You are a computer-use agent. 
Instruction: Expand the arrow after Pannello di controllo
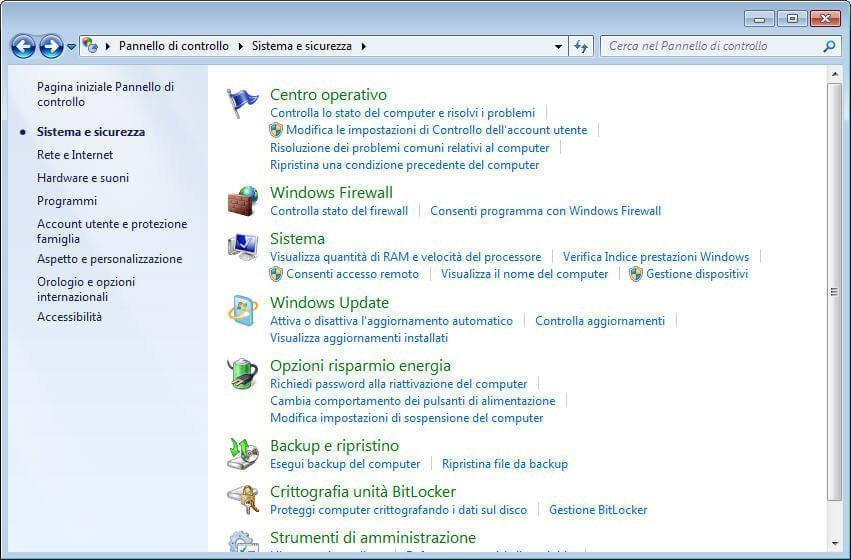coord(240,46)
